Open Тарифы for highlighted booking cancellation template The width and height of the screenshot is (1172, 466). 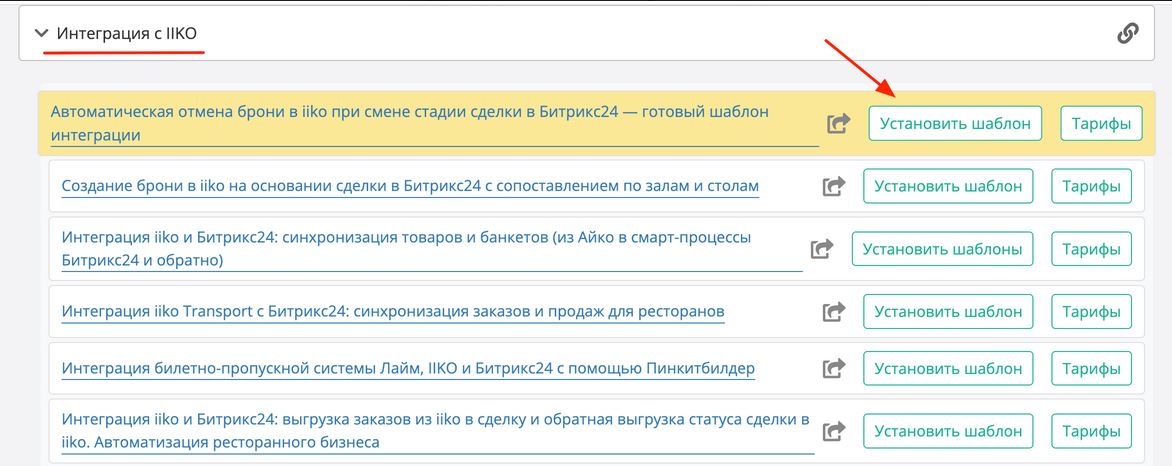[x=1100, y=123]
